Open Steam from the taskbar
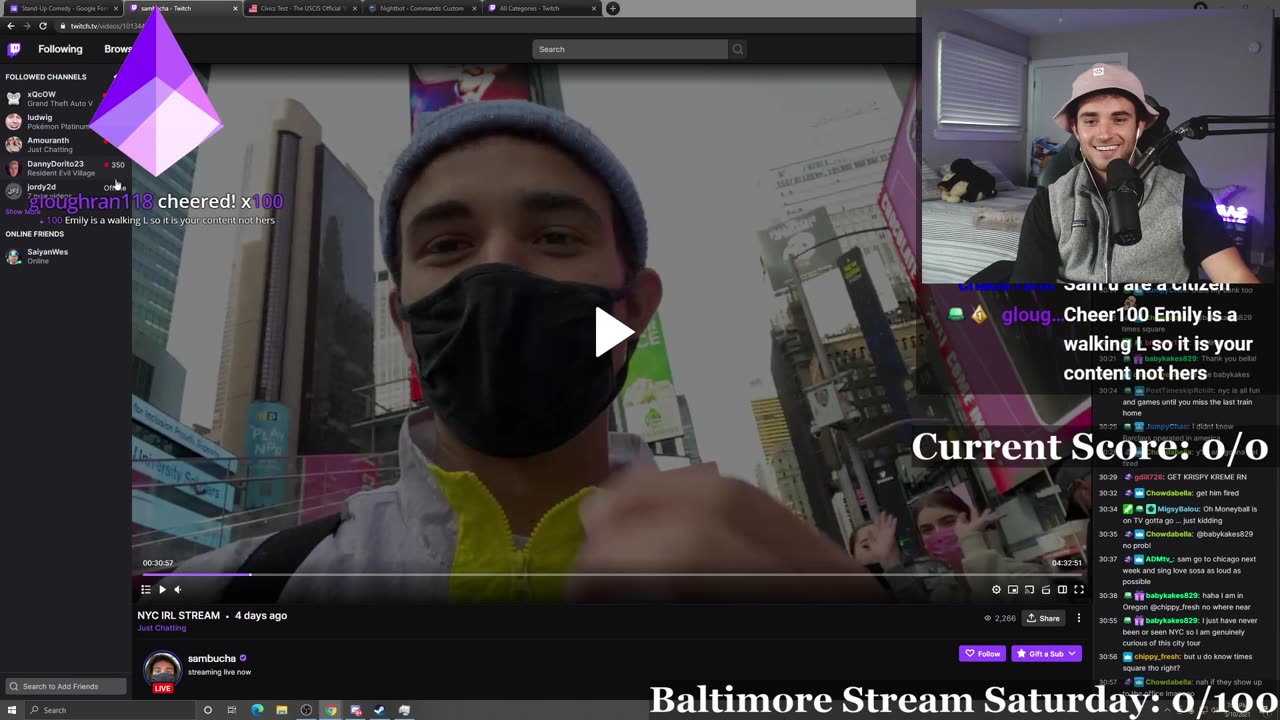Image resolution: width=1280 pixels, height=720 pixels. (x=380, y=710)
